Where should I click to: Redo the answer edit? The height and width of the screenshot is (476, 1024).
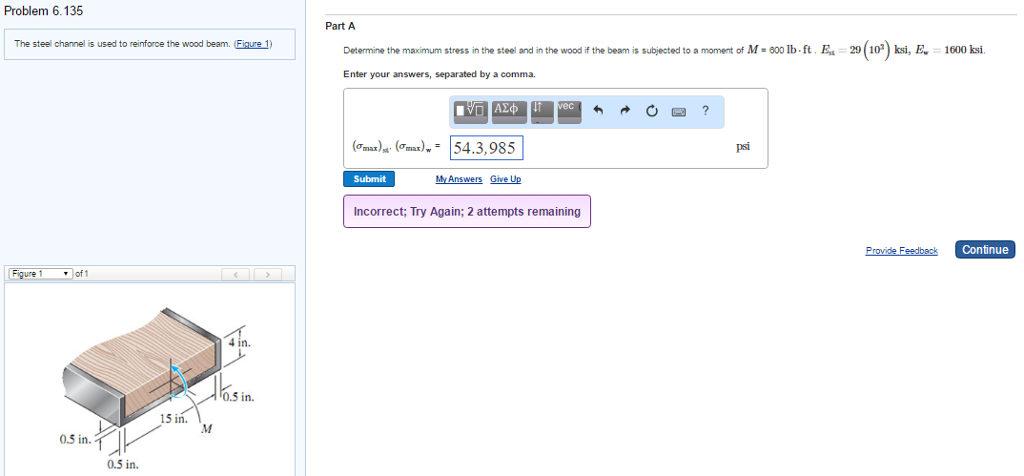pyautogui.click(x=625, y=111)
